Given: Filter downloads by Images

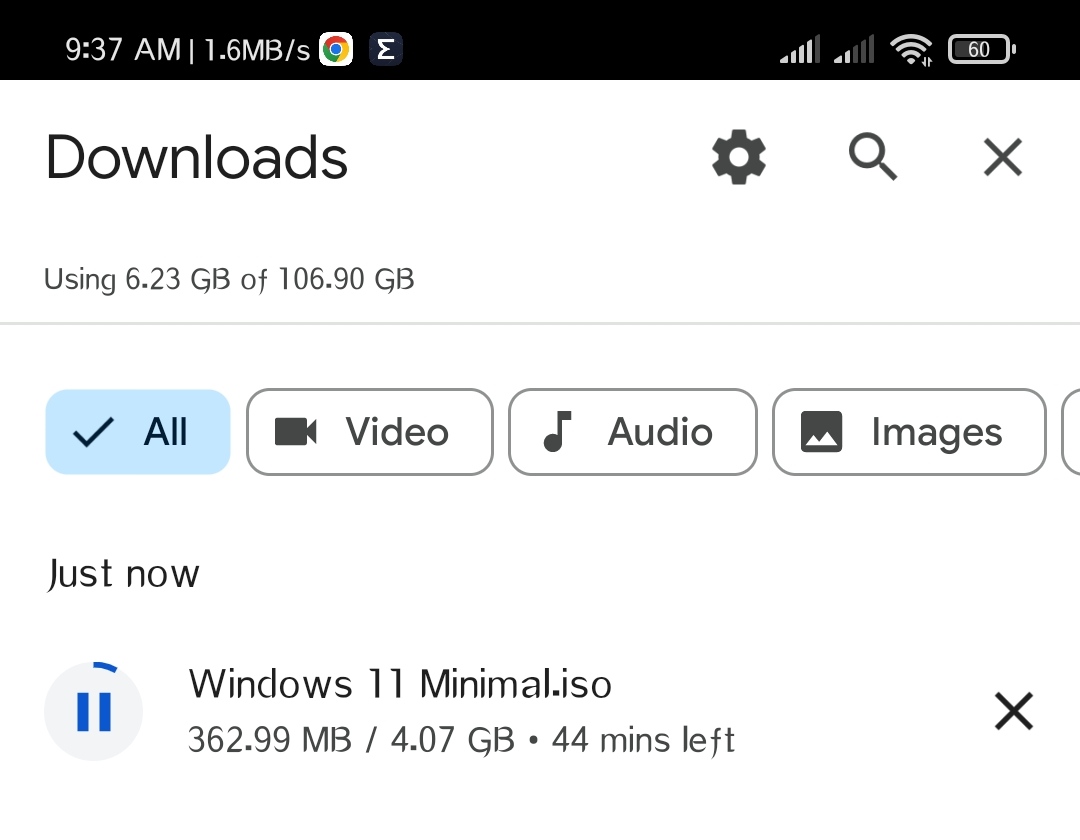Looking at the screenshot, I should click(x=909, y=432).
